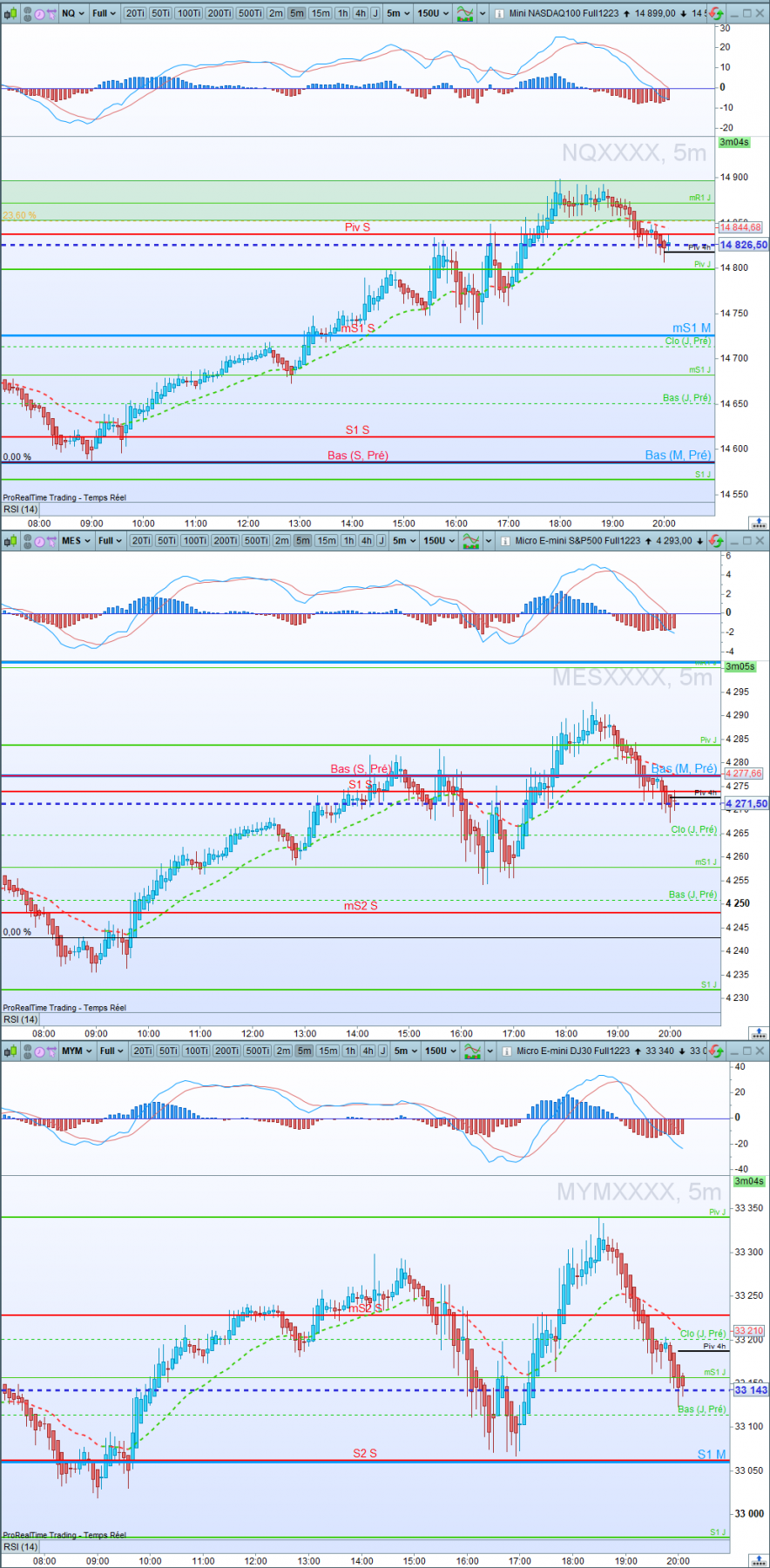The width and height of the screenshot is (770, 1568).
Task: Click 20Ti button in MES chart toolbar
Action: tap(141, 541)
